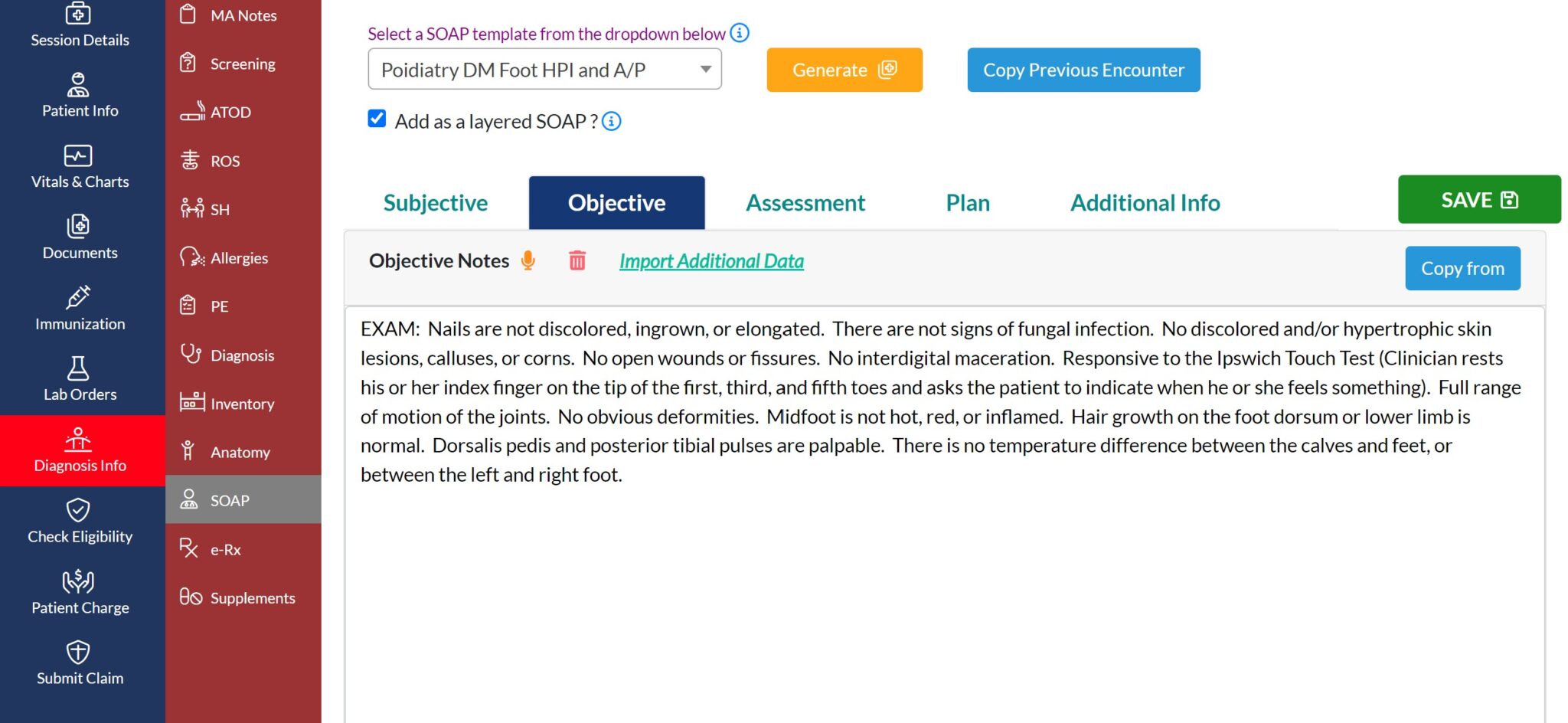This screenshot has width=1568, height=723.
Task: Select SOAP in the red menu
Action: coord(243,500)
